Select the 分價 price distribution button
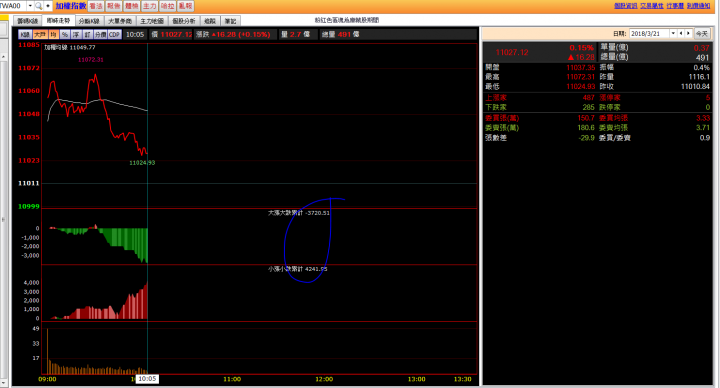Viewport: 720px width, 388px height. click(x=100, y=34)
